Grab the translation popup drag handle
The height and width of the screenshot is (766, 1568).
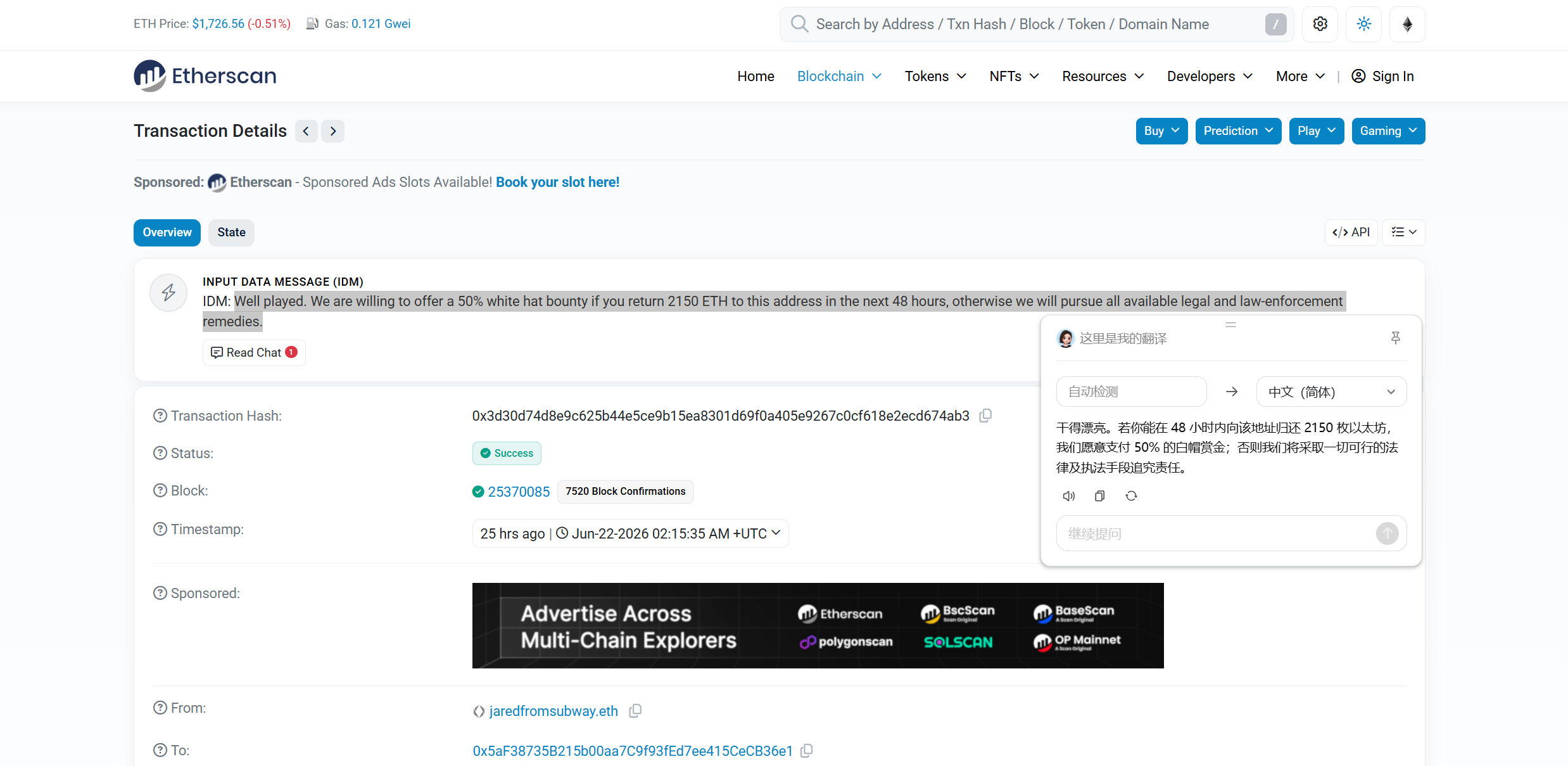(1230, 324)
